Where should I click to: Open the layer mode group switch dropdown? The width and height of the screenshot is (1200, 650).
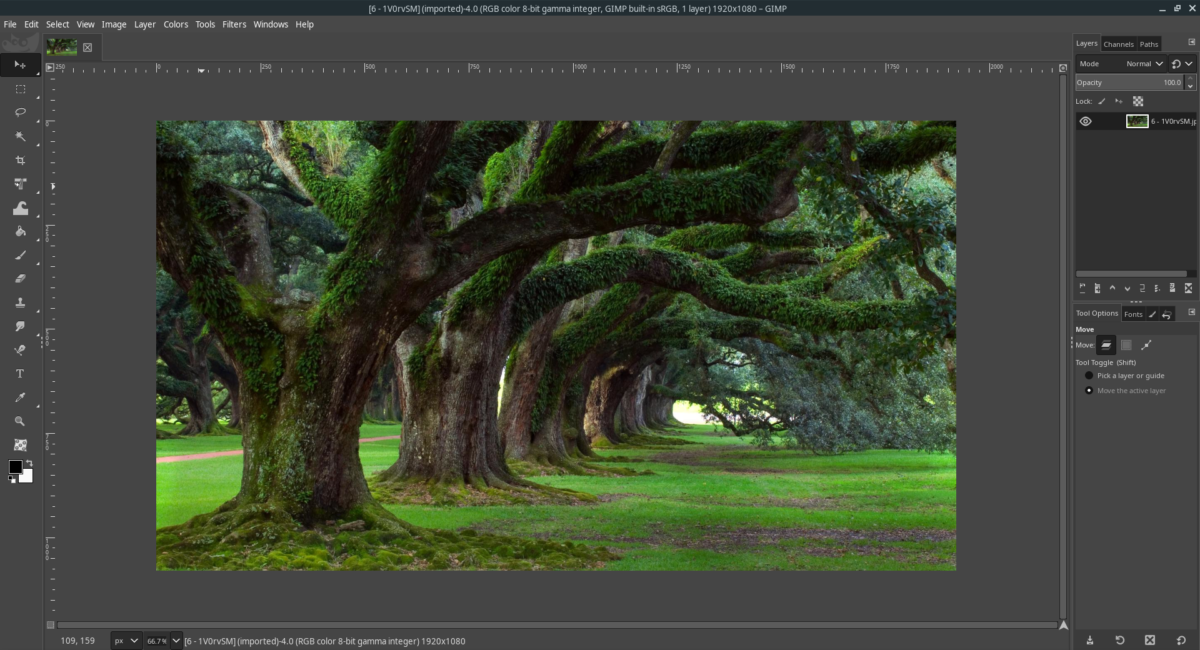point(1181,64)
